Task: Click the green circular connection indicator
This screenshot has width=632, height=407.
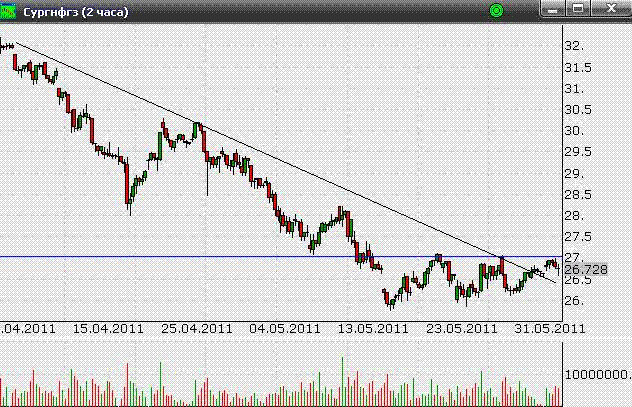Action: point(496,10)
